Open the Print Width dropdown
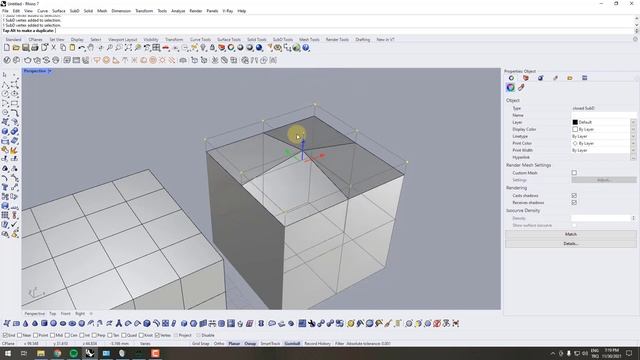 [633, 150]
